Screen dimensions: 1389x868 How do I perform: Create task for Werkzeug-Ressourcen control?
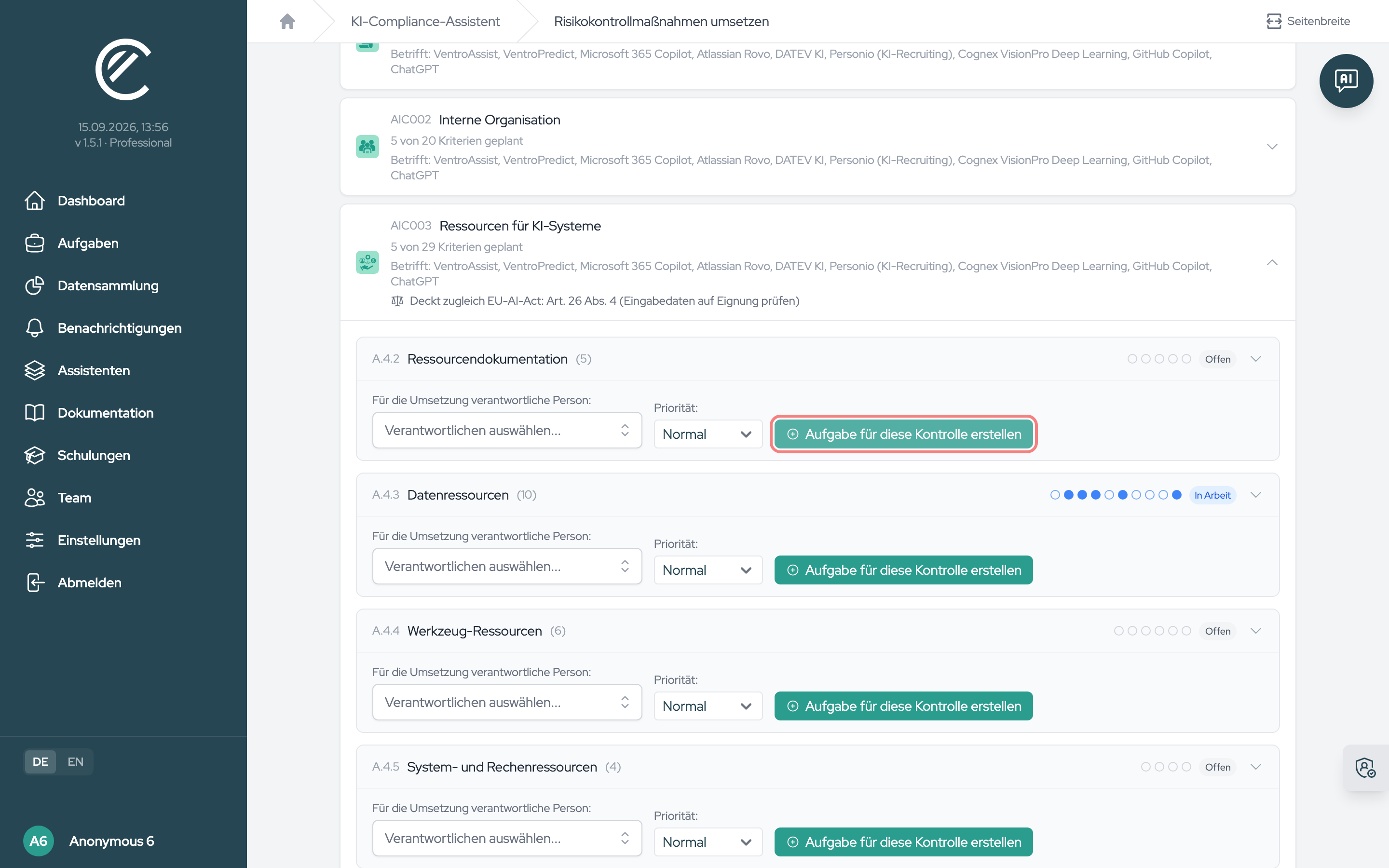903,706
